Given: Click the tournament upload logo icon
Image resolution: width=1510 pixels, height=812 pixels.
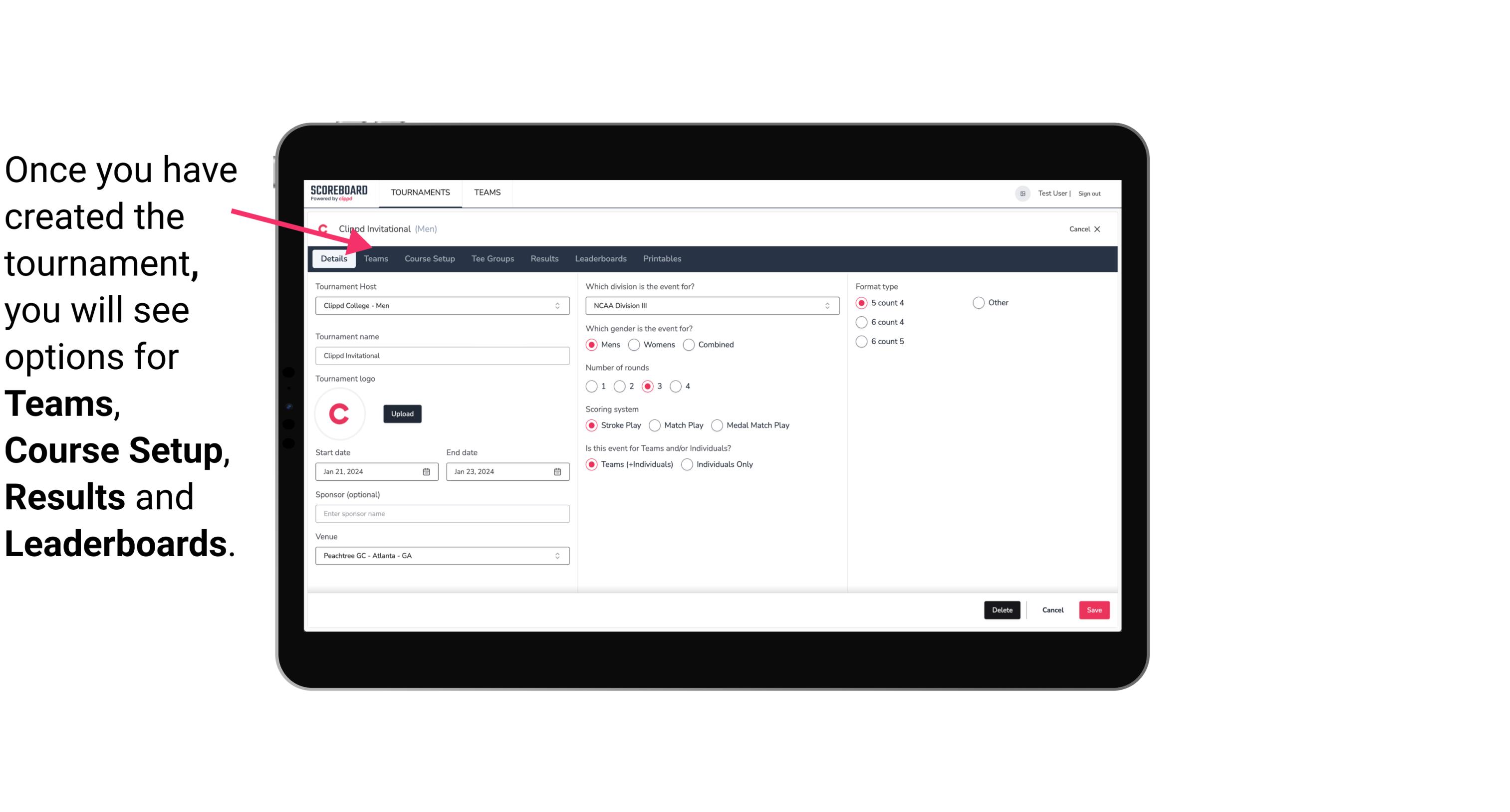Looking at the screenshot, I should [341, 413].
